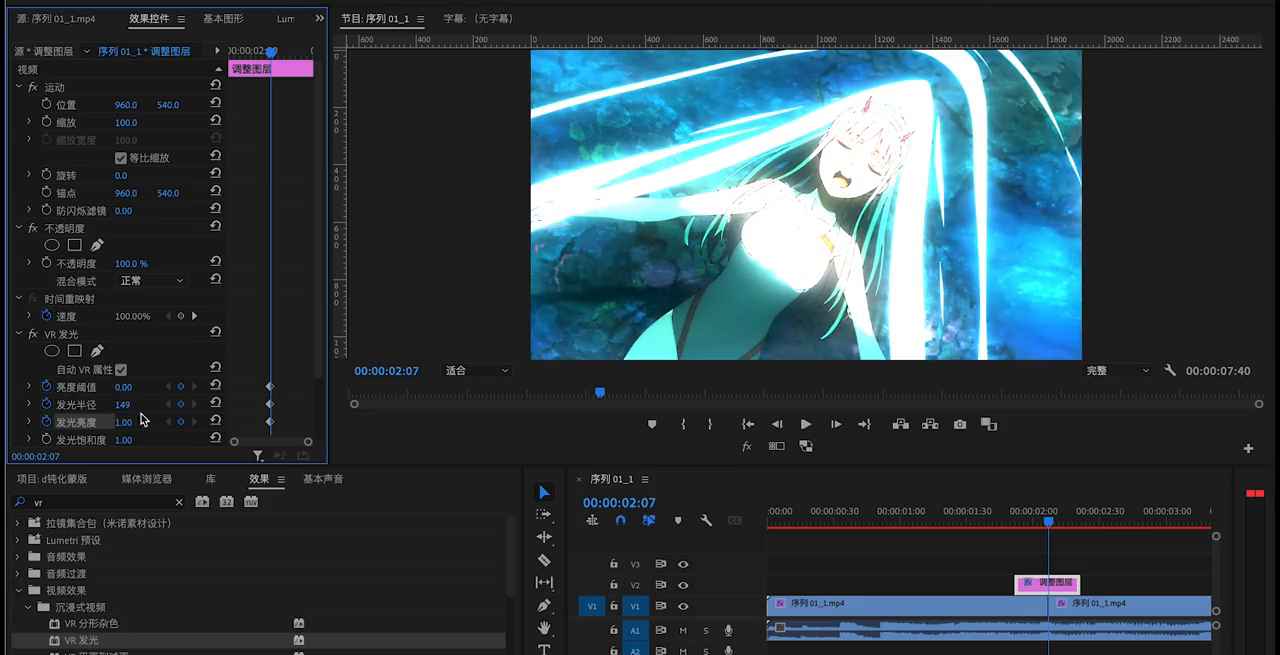The height and width of the screenshot is (655, 1280).
Task: Select the Hand tool
Action: (x=544, y=628)
